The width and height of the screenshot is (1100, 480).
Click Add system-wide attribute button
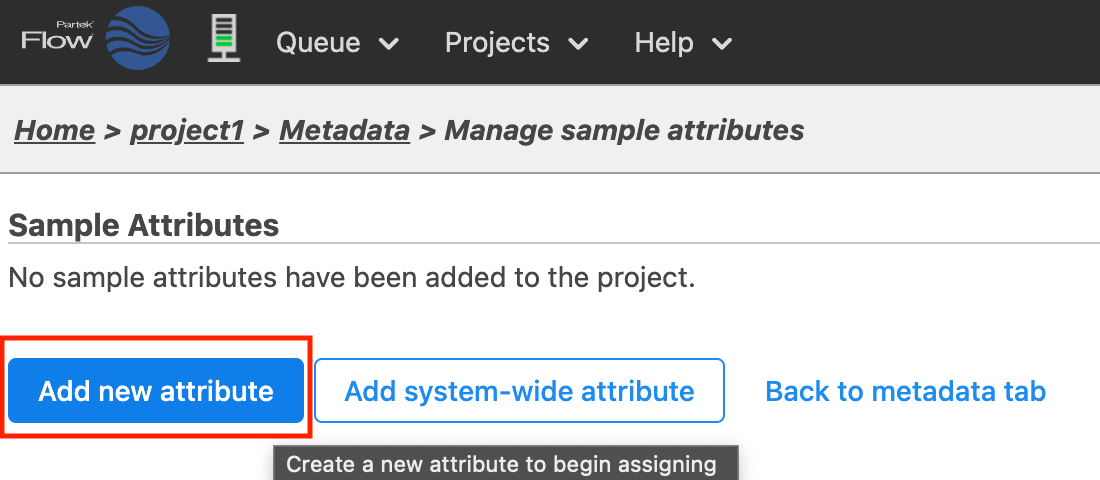[x=519, y=391]
